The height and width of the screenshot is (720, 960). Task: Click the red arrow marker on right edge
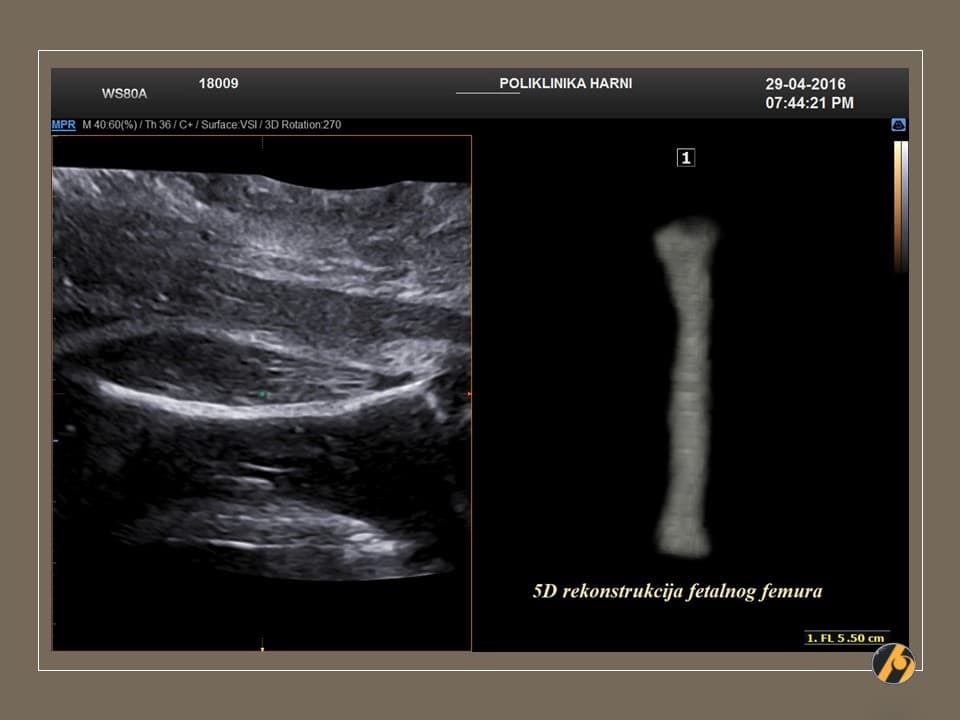pyautogui.click(x=468, y=395)
